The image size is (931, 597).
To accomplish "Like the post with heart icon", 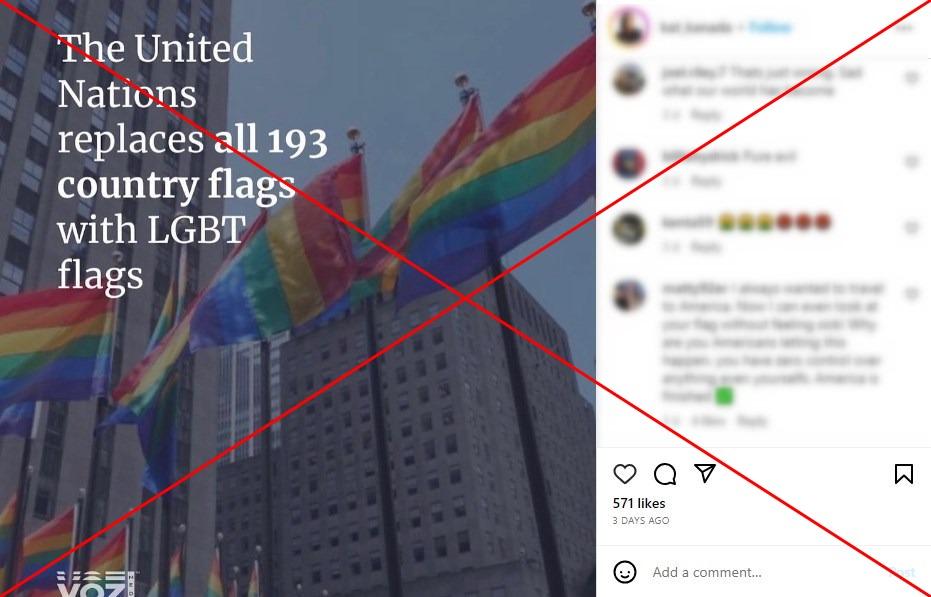I will click(625, 473).
